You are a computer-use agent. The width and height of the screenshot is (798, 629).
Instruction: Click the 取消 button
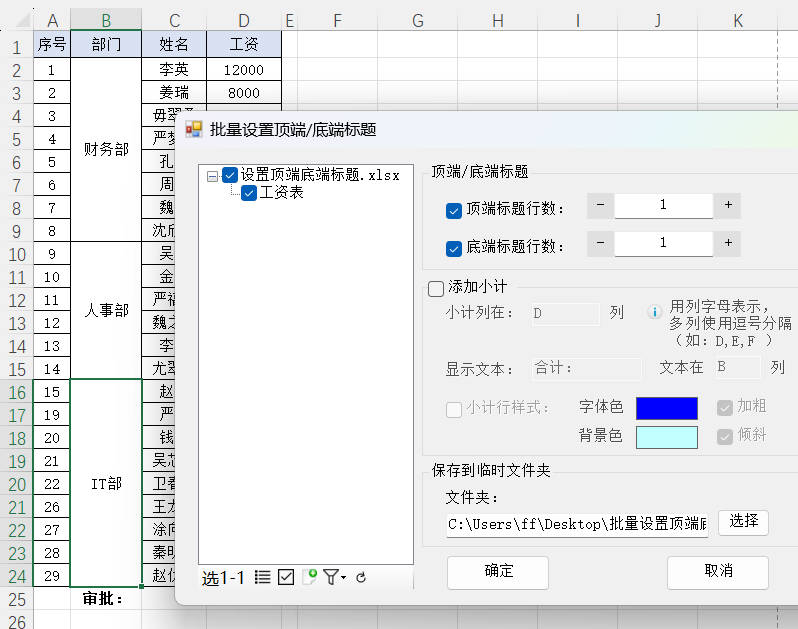pyautogui.click(x=717, y=571)
